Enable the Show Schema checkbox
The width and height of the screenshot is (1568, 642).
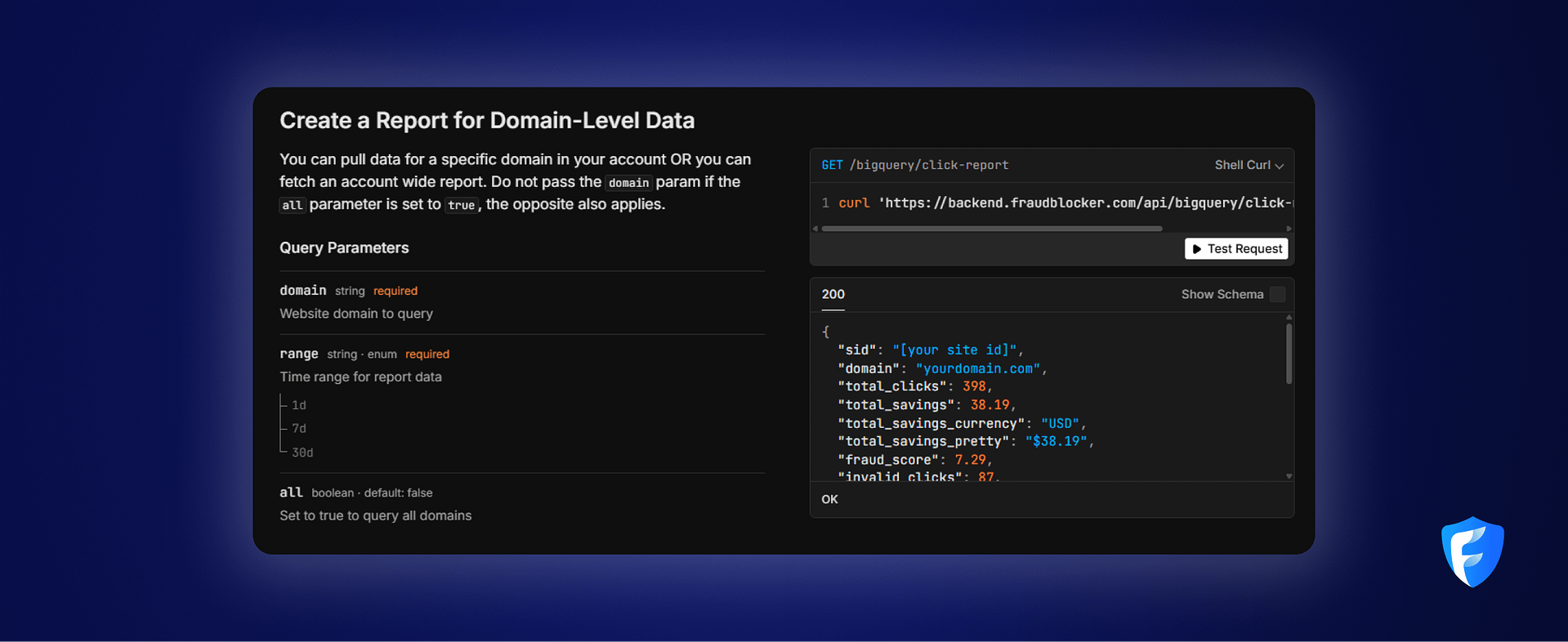tap(1277, 294)
